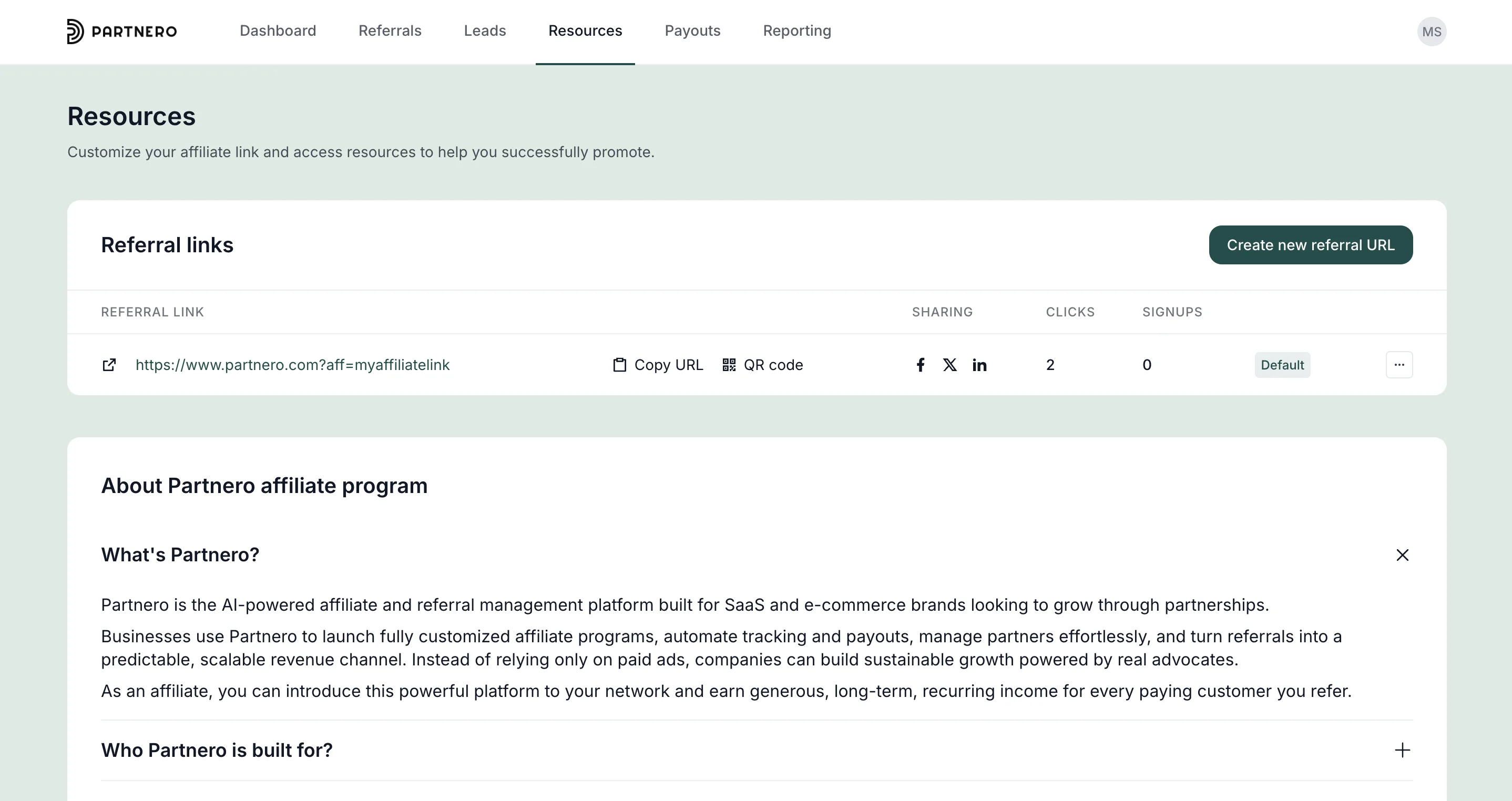Screen dimensions: 1512x801
Task: Show the QR code for the link
Action: [x=762, y=365]
